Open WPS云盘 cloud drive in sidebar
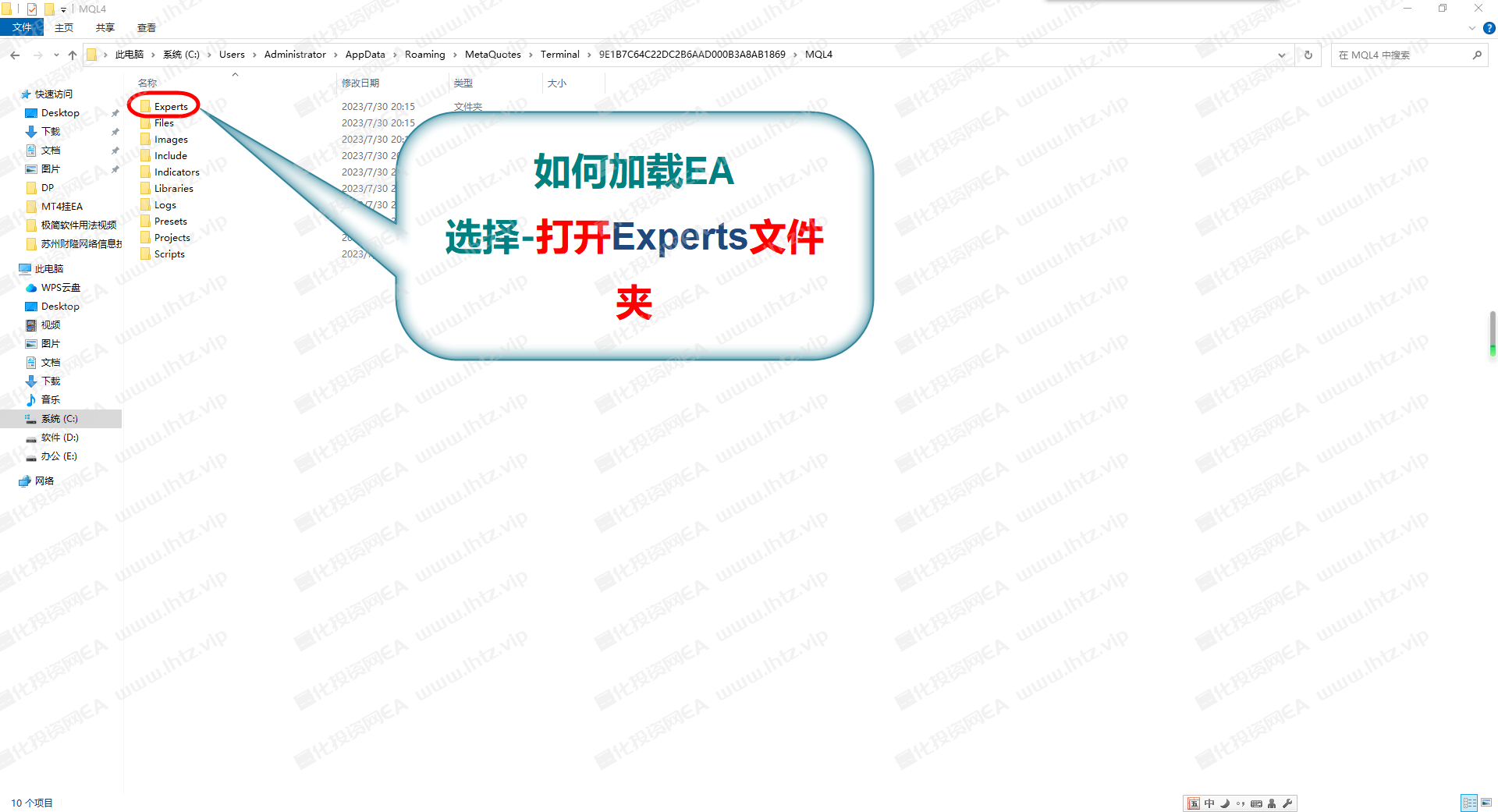This screenshot has width=1498, height=812. tap(61, 288)
